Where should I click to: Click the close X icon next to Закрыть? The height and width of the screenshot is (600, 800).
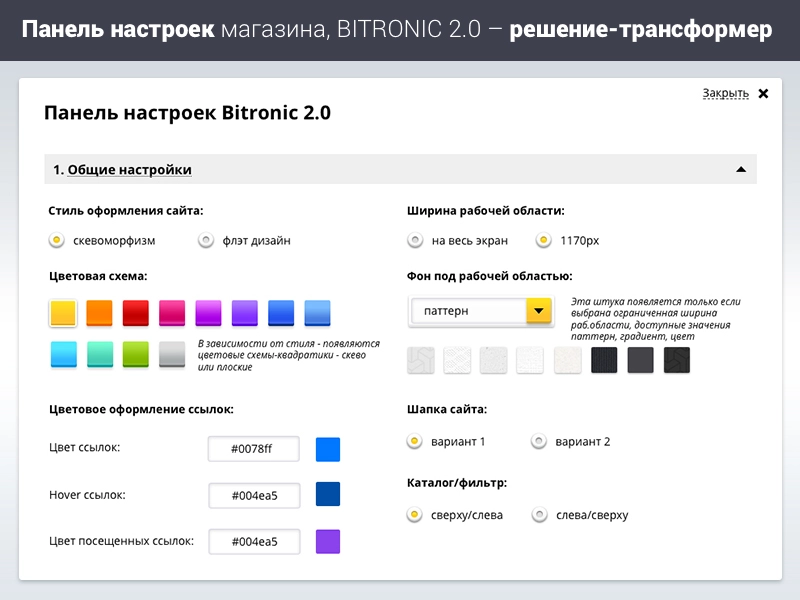coord(762,92)
